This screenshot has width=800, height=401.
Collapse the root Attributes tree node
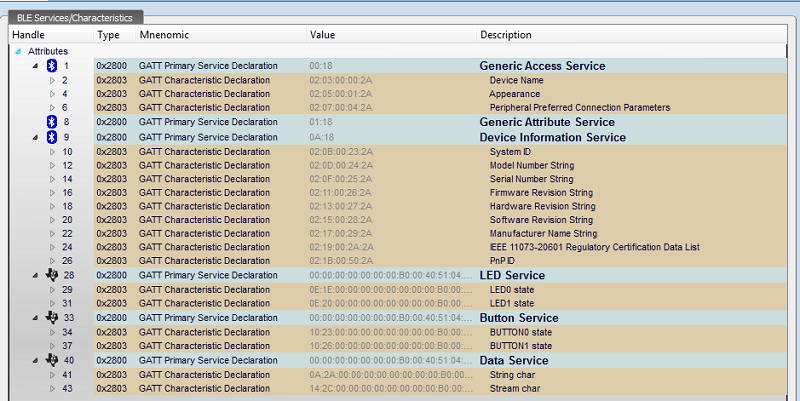pos(18,50)
